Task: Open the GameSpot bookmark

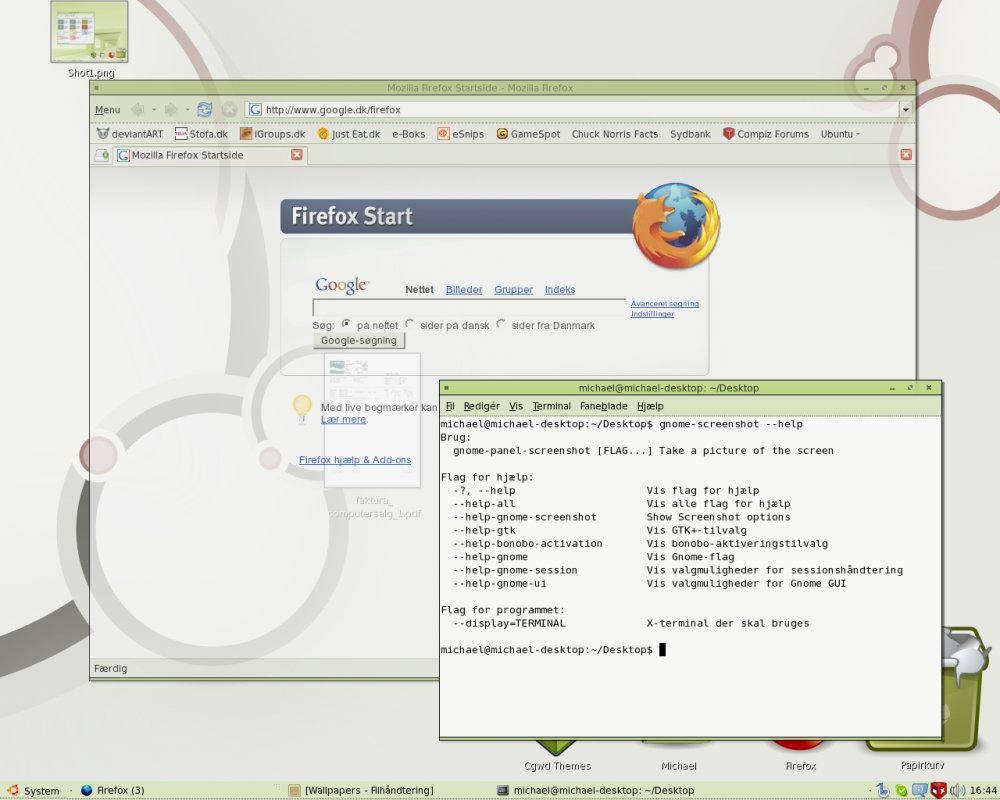Action: (528, 134)
